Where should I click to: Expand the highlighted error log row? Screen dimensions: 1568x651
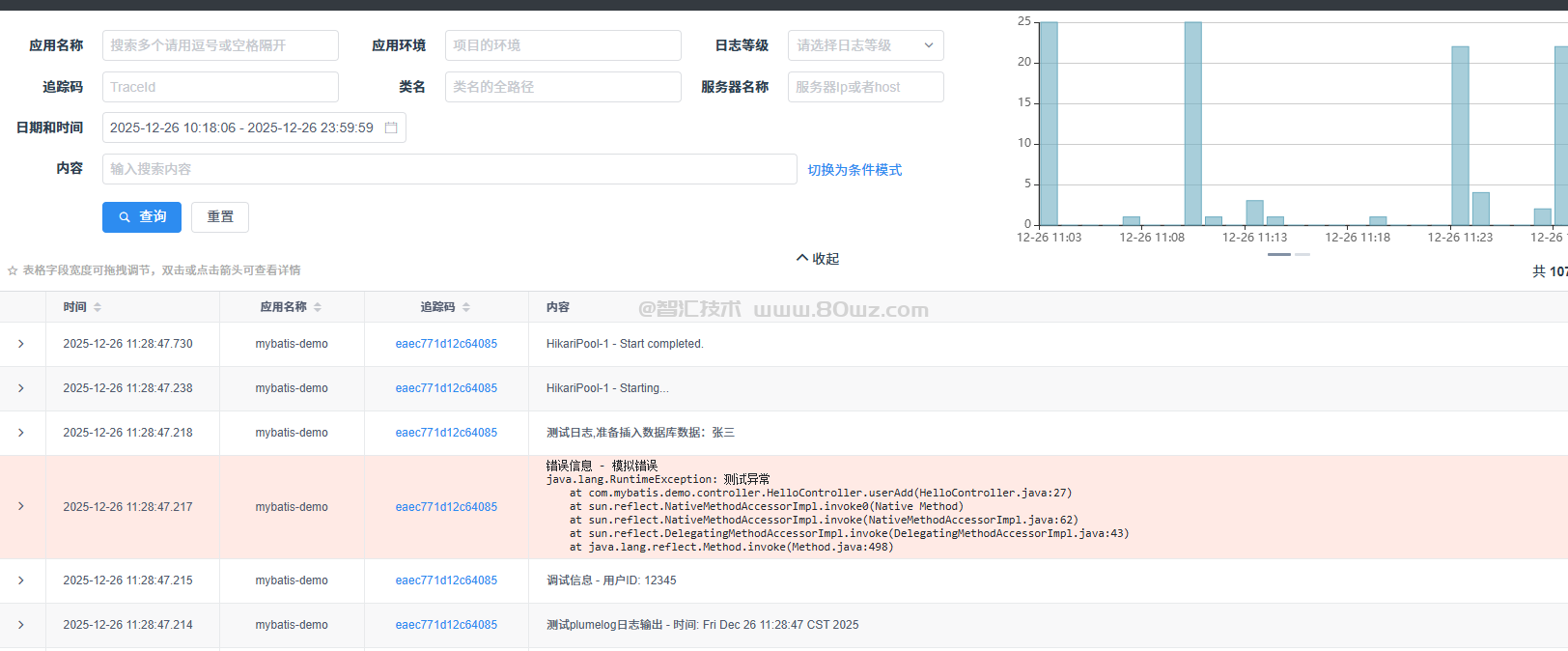tap(21, 506)
